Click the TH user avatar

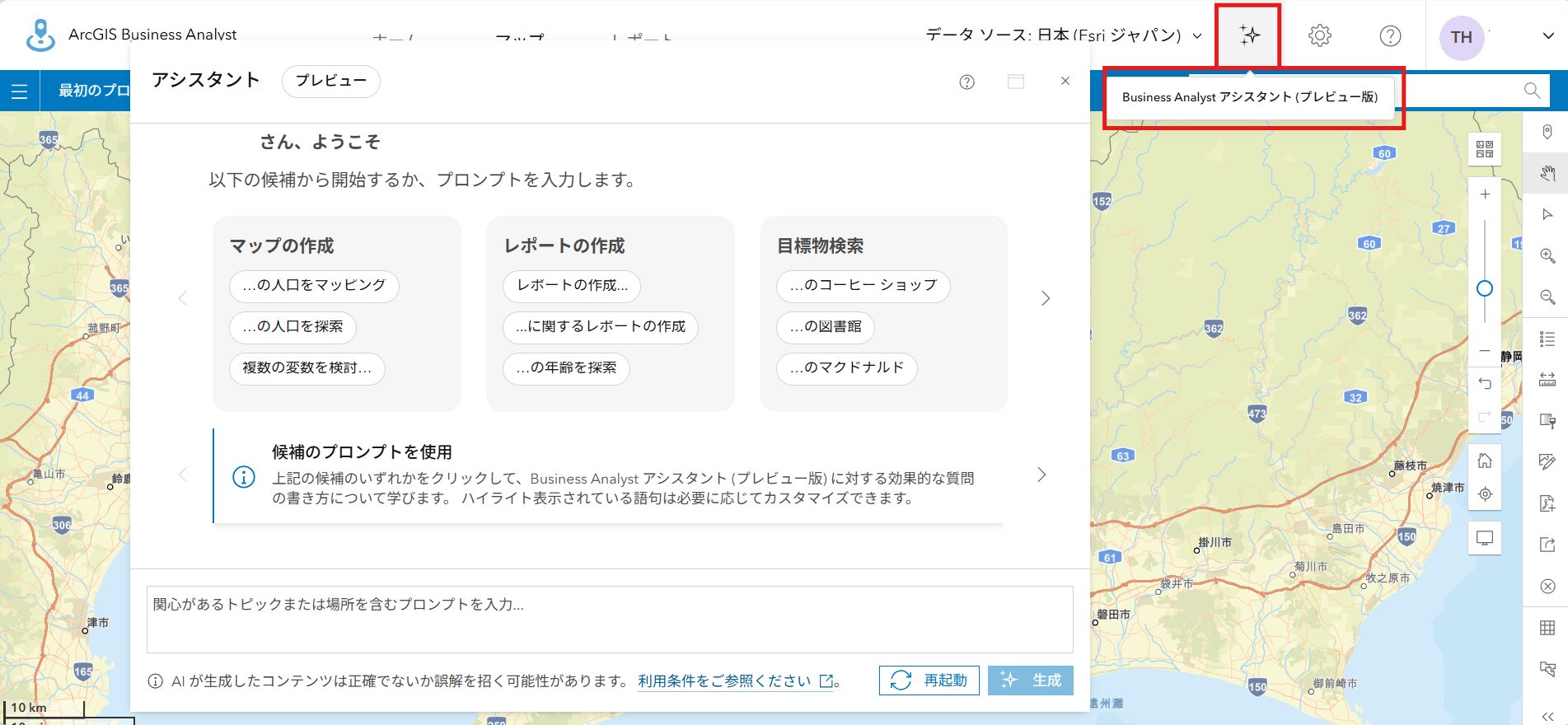pyautogui.click(x=1461, y=37)
